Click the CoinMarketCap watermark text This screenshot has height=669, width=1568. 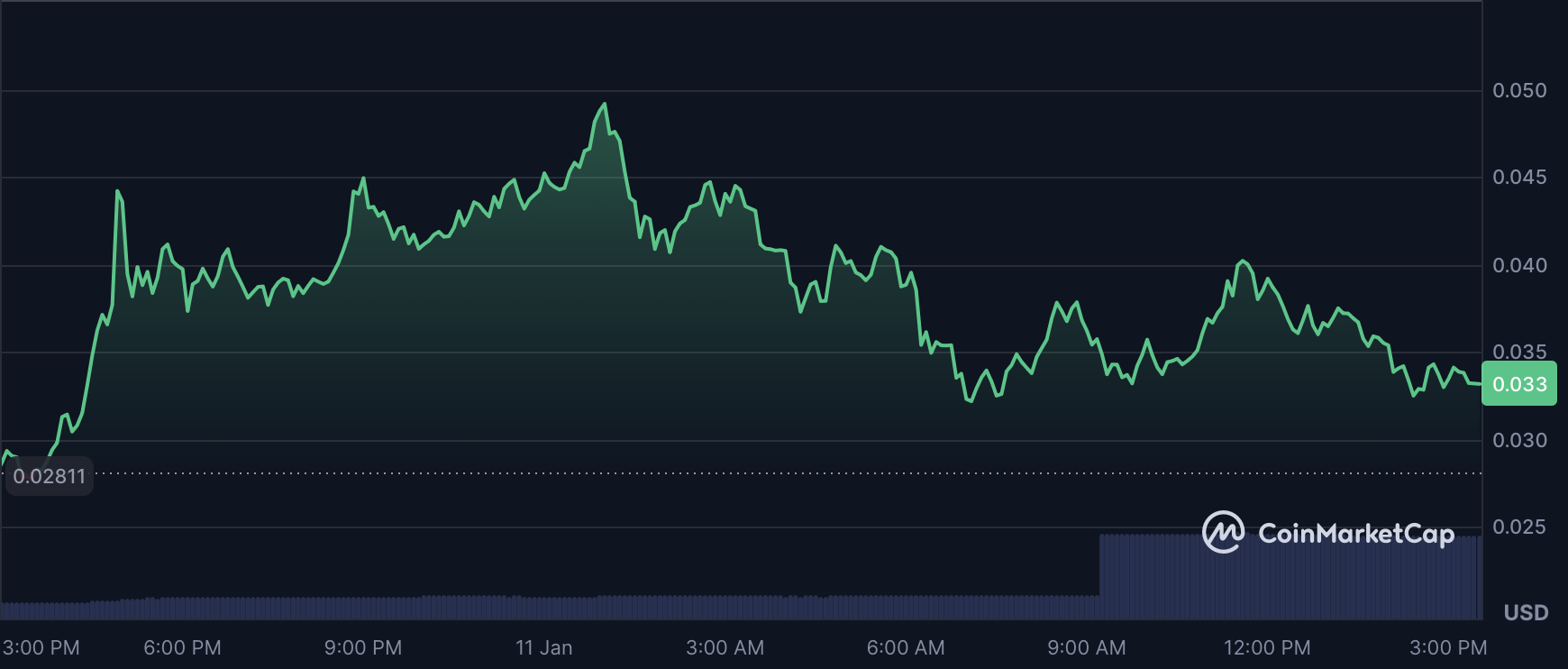click(1355, 534)
